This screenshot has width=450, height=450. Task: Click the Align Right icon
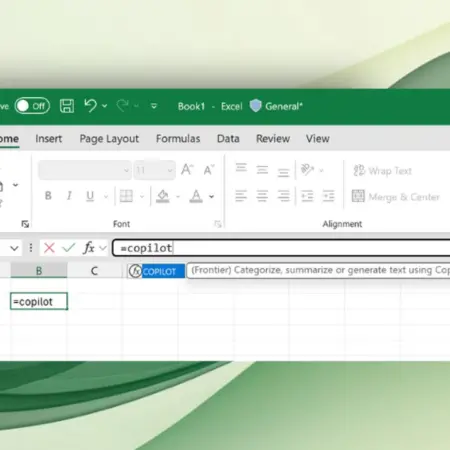click(283, 196)
